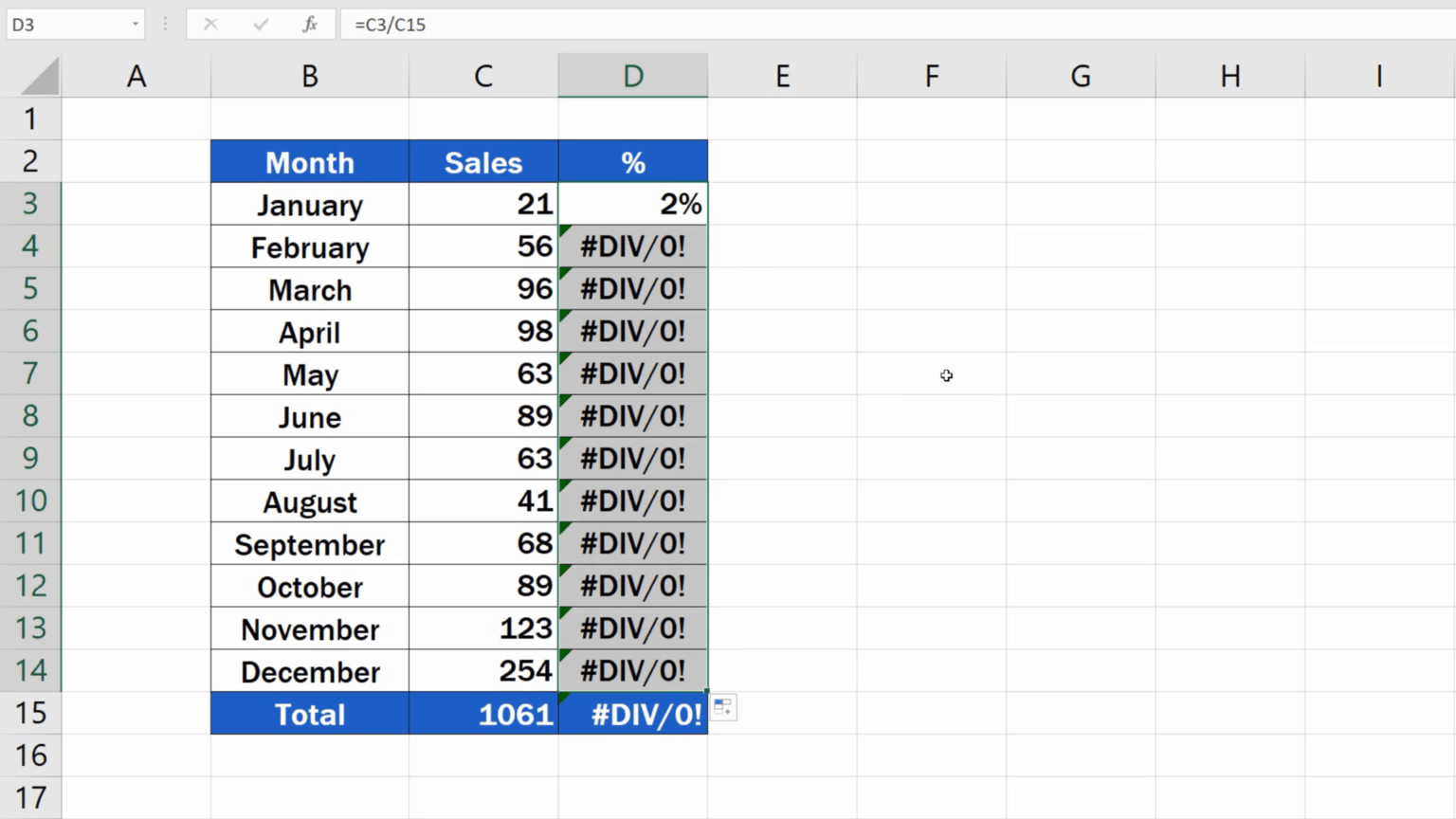Click the Cancel (X) icon beside formula bar
1456x819 pixels.
(x=211, y=24)
